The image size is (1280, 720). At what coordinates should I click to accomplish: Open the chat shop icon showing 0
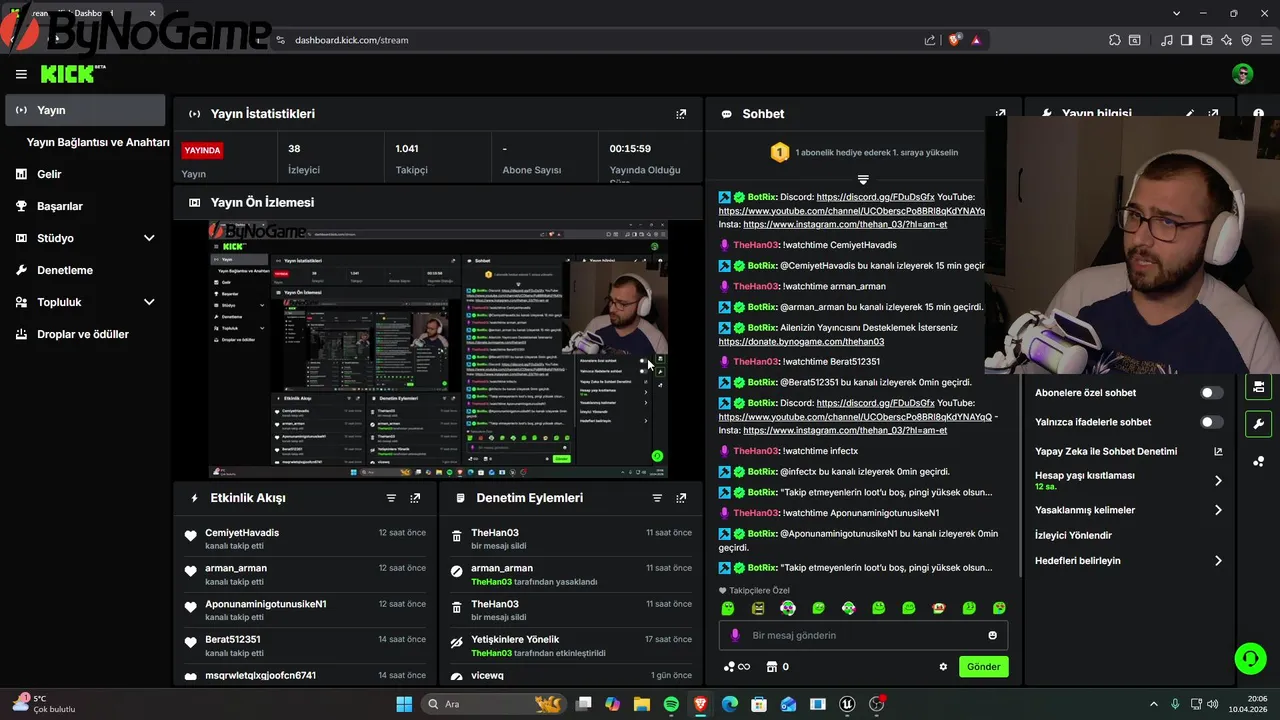point(777,667)
